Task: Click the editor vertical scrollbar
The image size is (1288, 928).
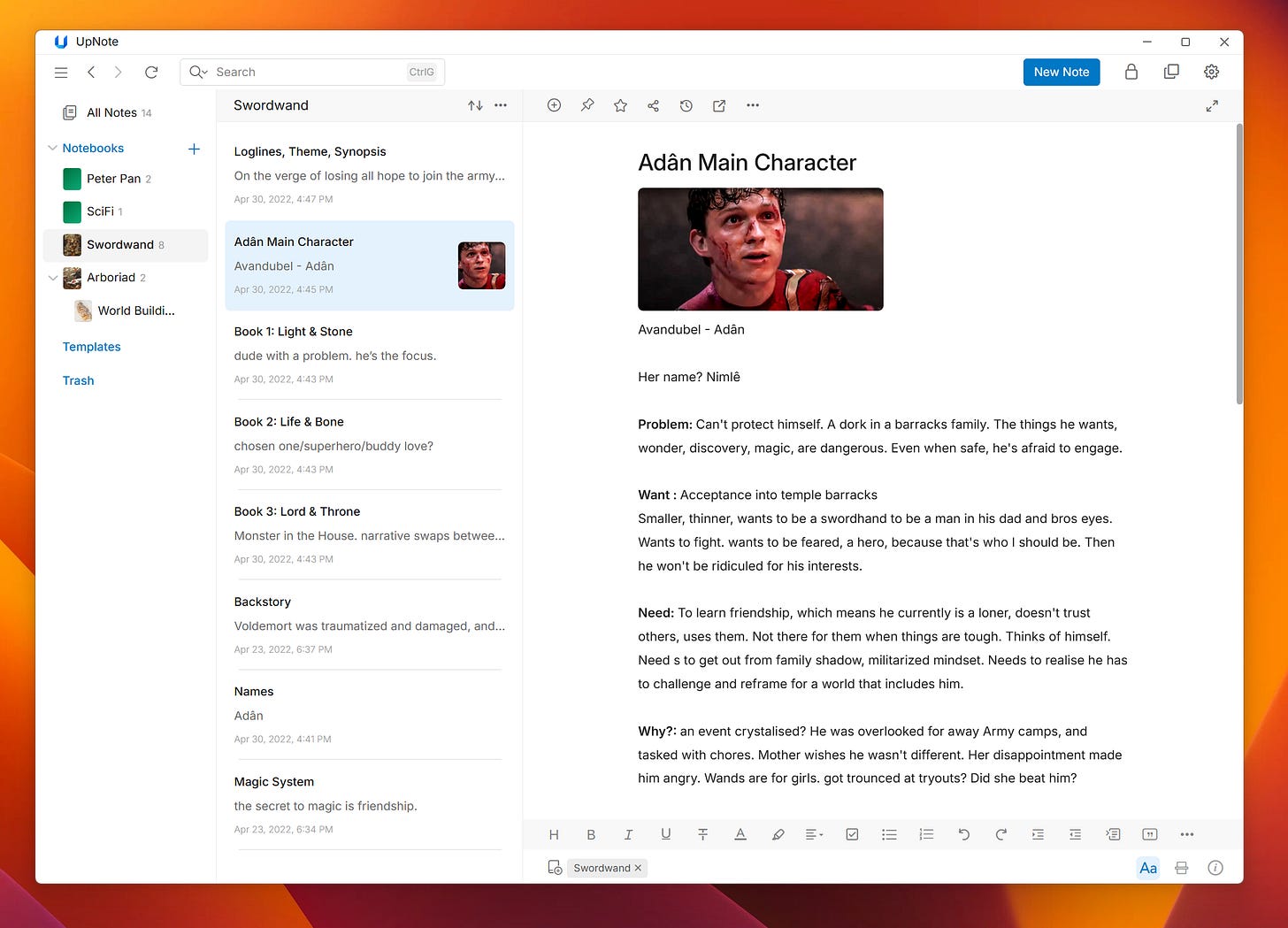Action: click(1239, 264)
